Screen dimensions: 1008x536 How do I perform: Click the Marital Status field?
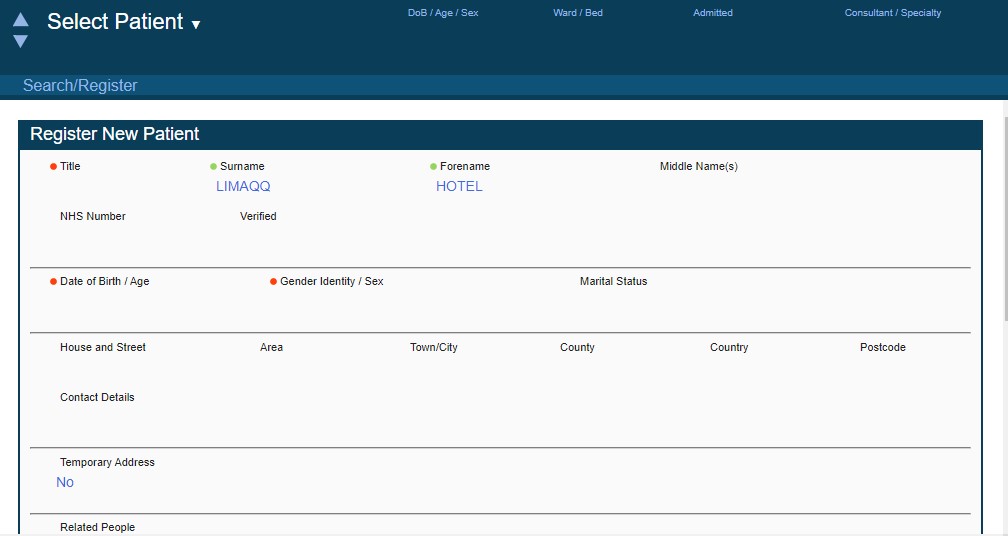[x=613, y=281]
